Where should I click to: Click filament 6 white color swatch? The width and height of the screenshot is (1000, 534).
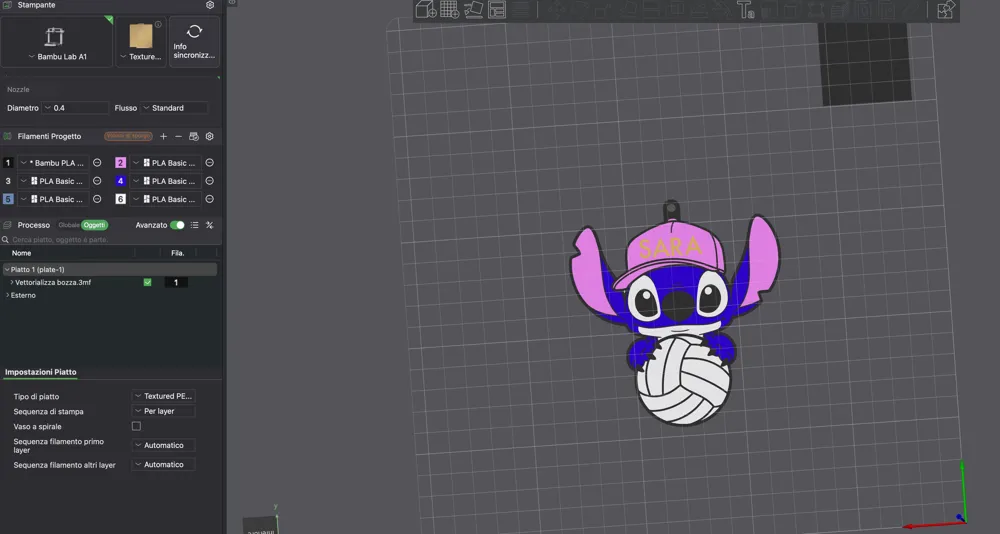(x=120, y=199)
